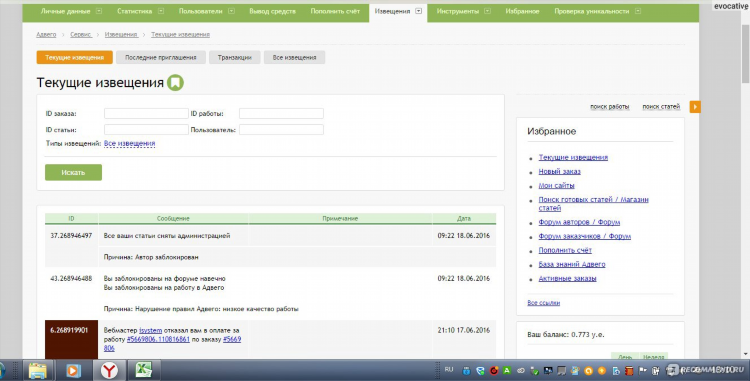Click the green bookmark icon beside heading
This screenshot has height=381, width=750.
click(175, 82)
